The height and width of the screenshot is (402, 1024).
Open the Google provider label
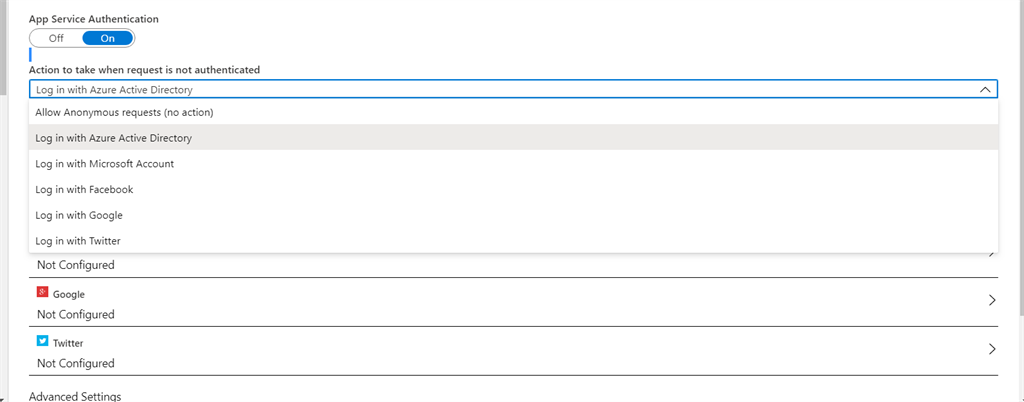[x=69, y=294]
